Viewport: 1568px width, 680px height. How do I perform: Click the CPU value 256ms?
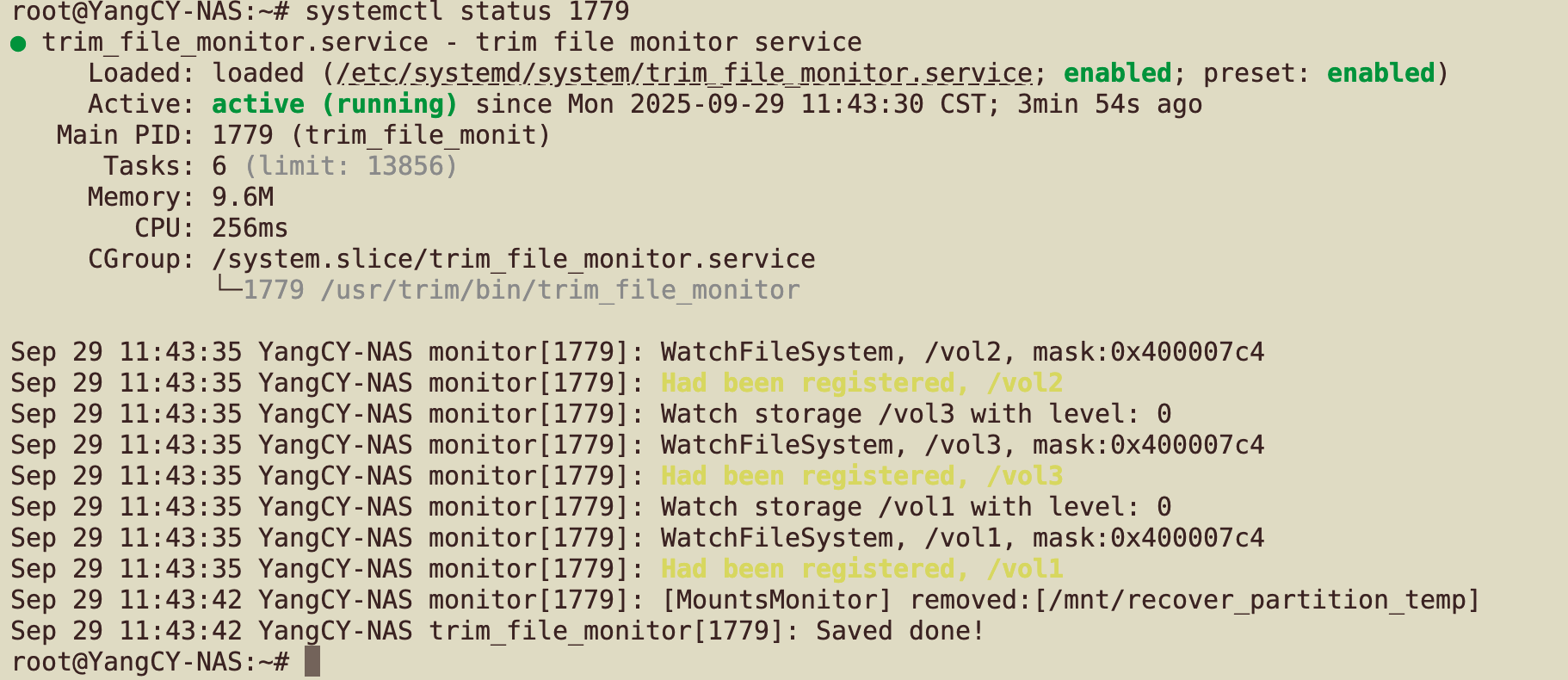coord(250,228)
